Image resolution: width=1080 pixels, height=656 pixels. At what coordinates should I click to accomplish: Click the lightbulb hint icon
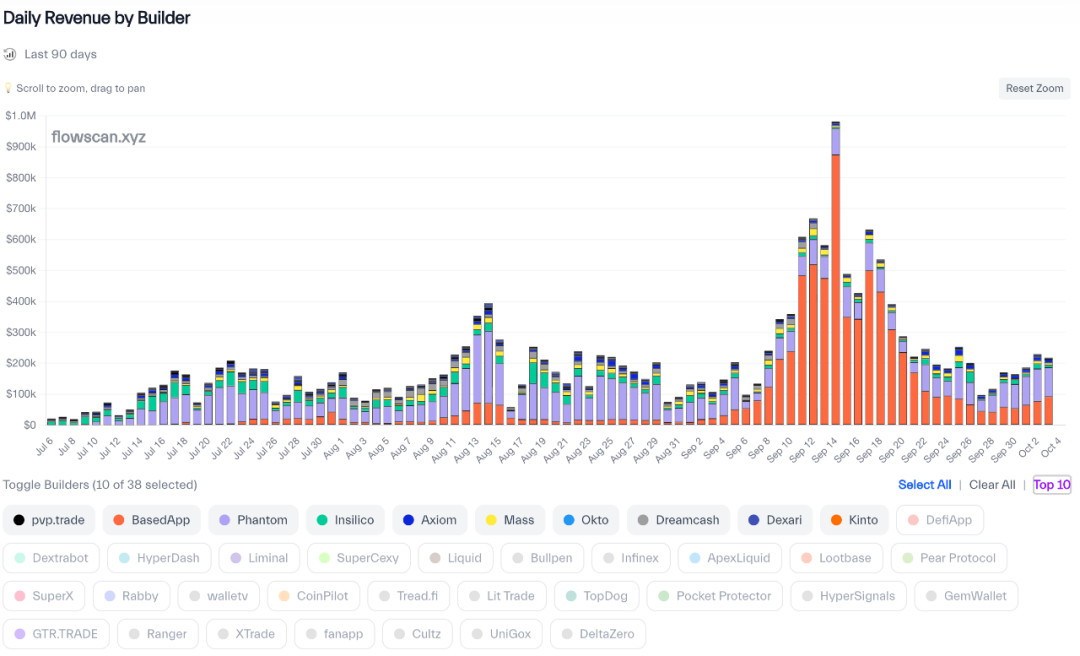tap(8, 88)
